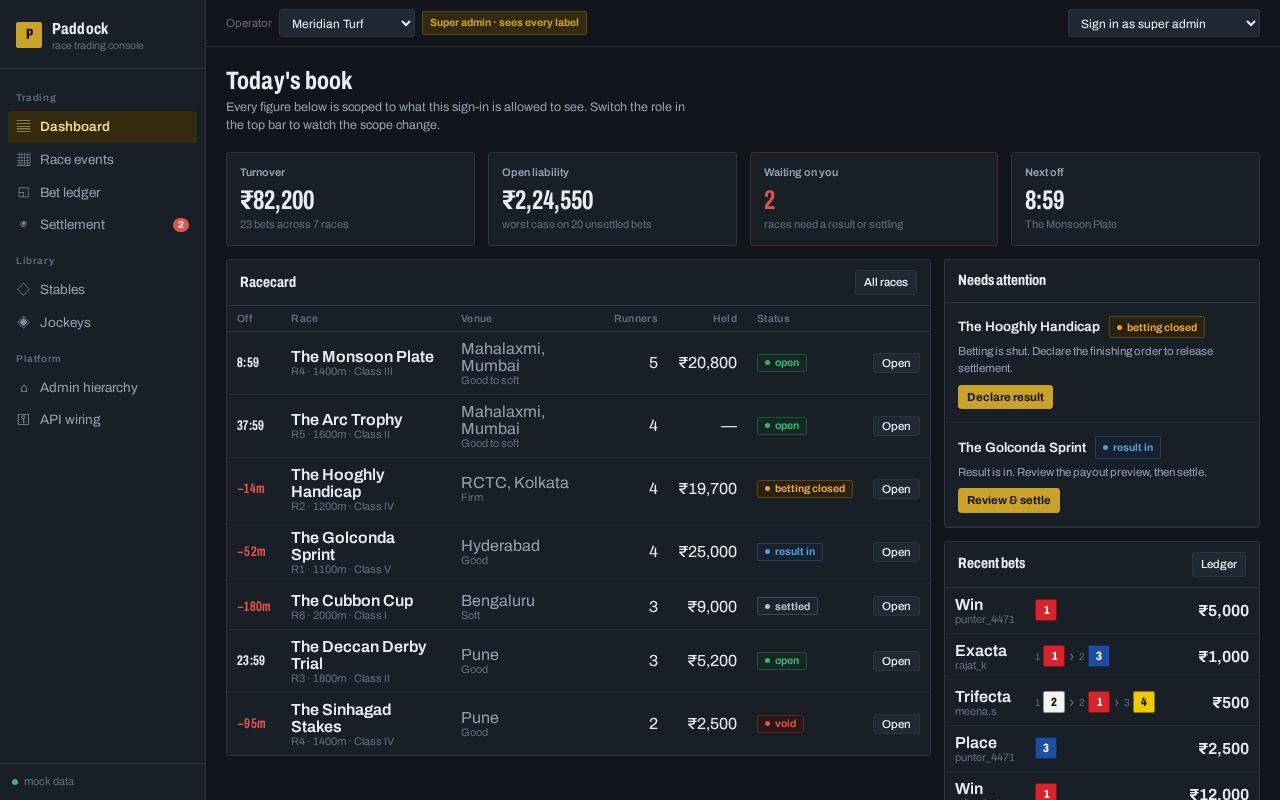The height and width of the screenshot is (800, 1280).
Task: Click the Place bet amount ₹2,500
Action: (1223, 749)
